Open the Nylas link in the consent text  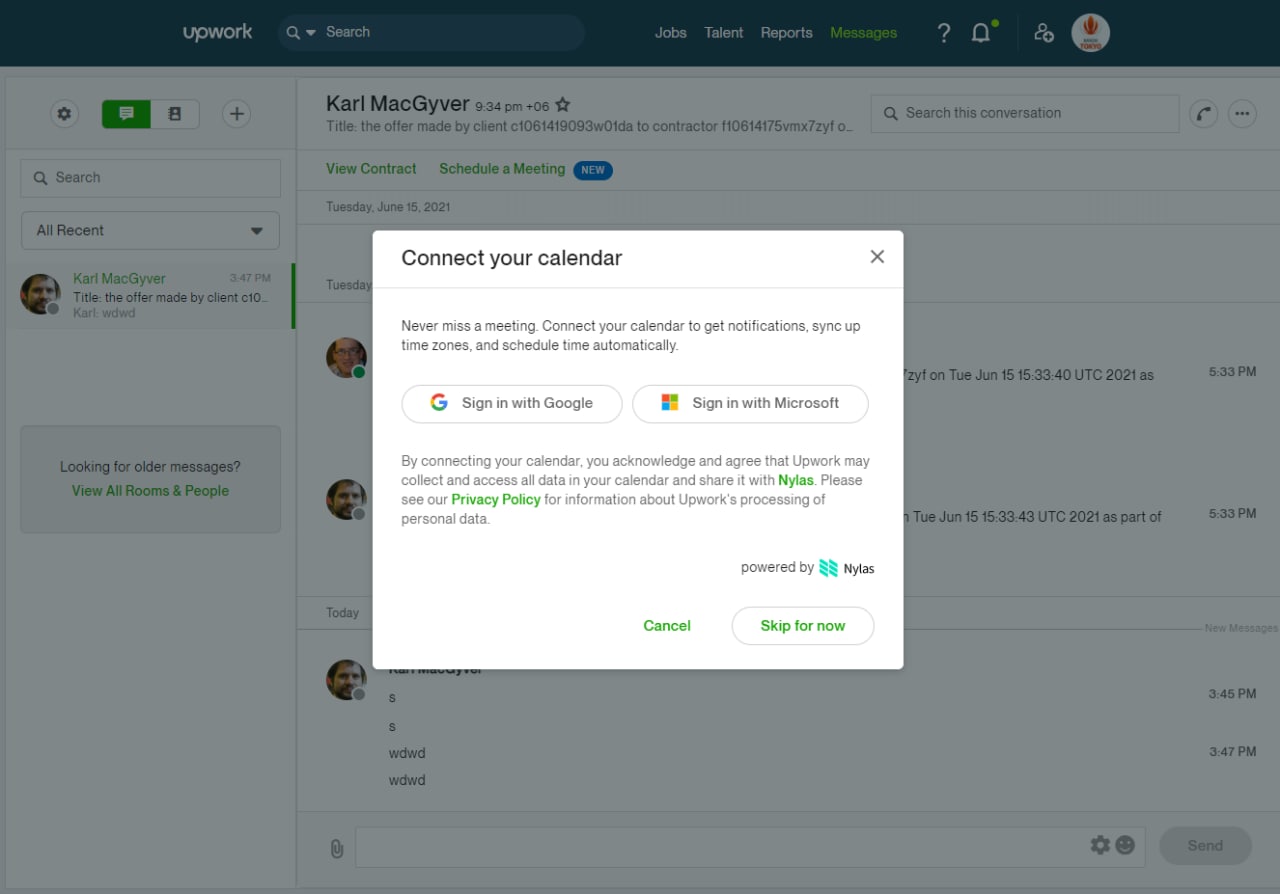click(795, 480)
